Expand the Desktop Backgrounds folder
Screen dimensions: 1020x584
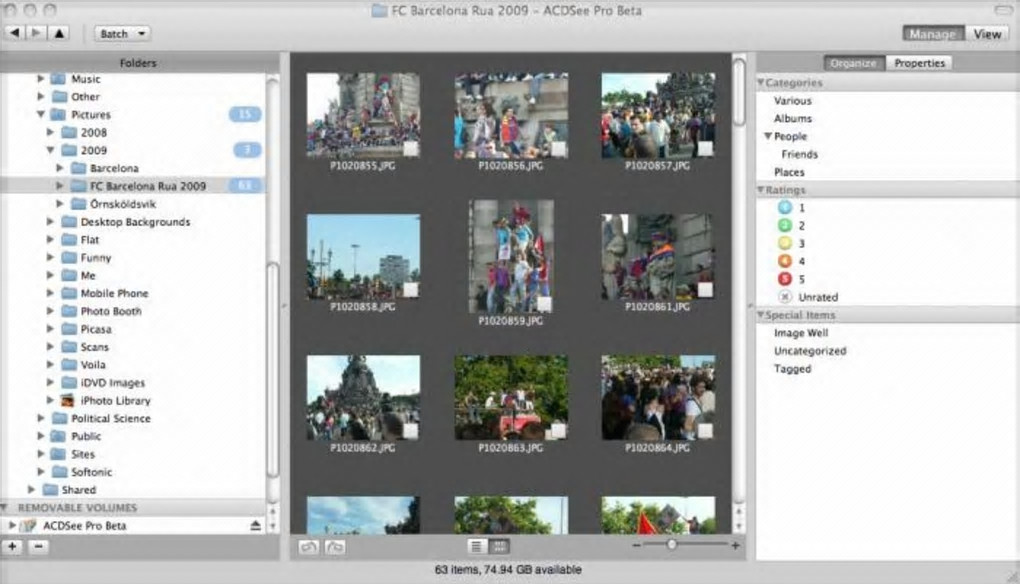(x=51, y=222)
